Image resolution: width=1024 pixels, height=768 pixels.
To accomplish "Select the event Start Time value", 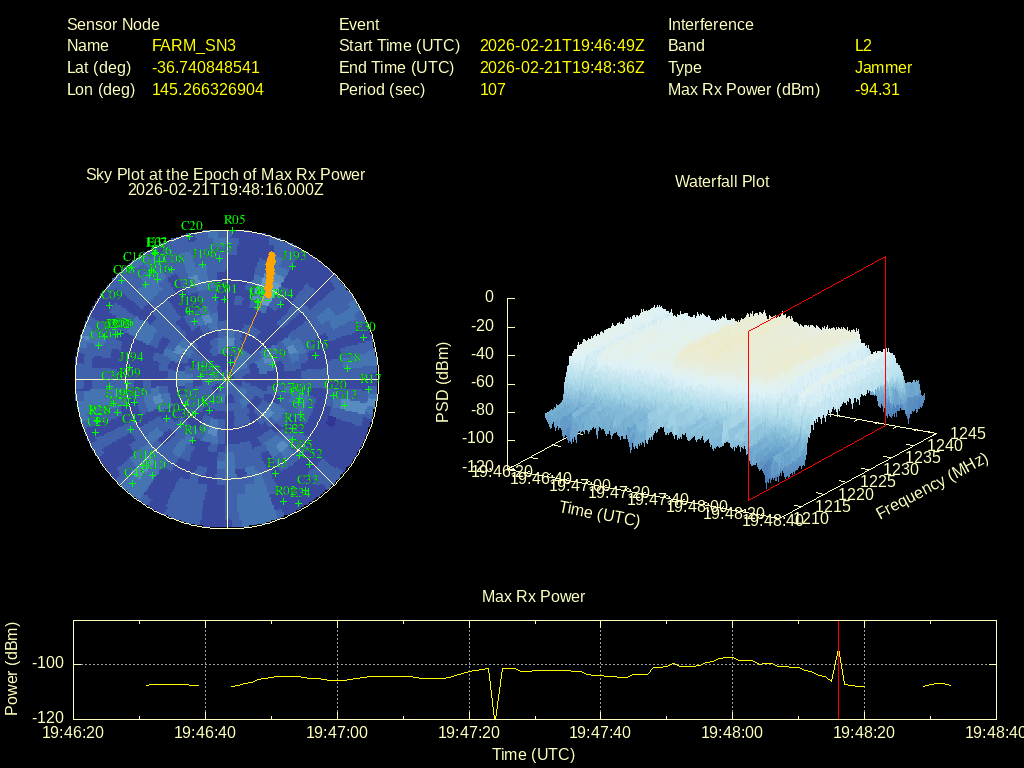I will pyautogui.click(x=562, y=46).
